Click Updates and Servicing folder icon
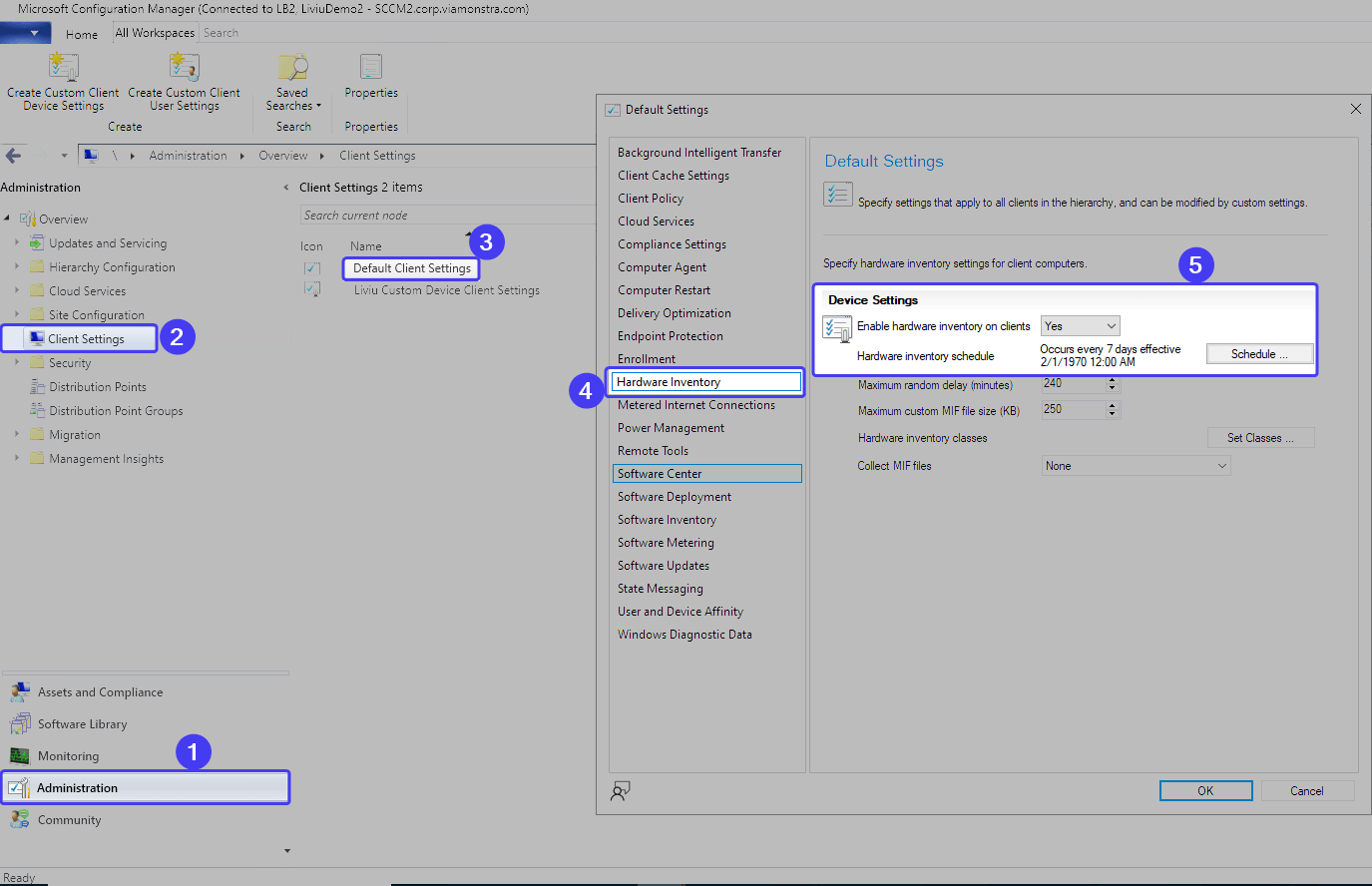Screen dimensions: 1372x886 (x=37, y=243)
